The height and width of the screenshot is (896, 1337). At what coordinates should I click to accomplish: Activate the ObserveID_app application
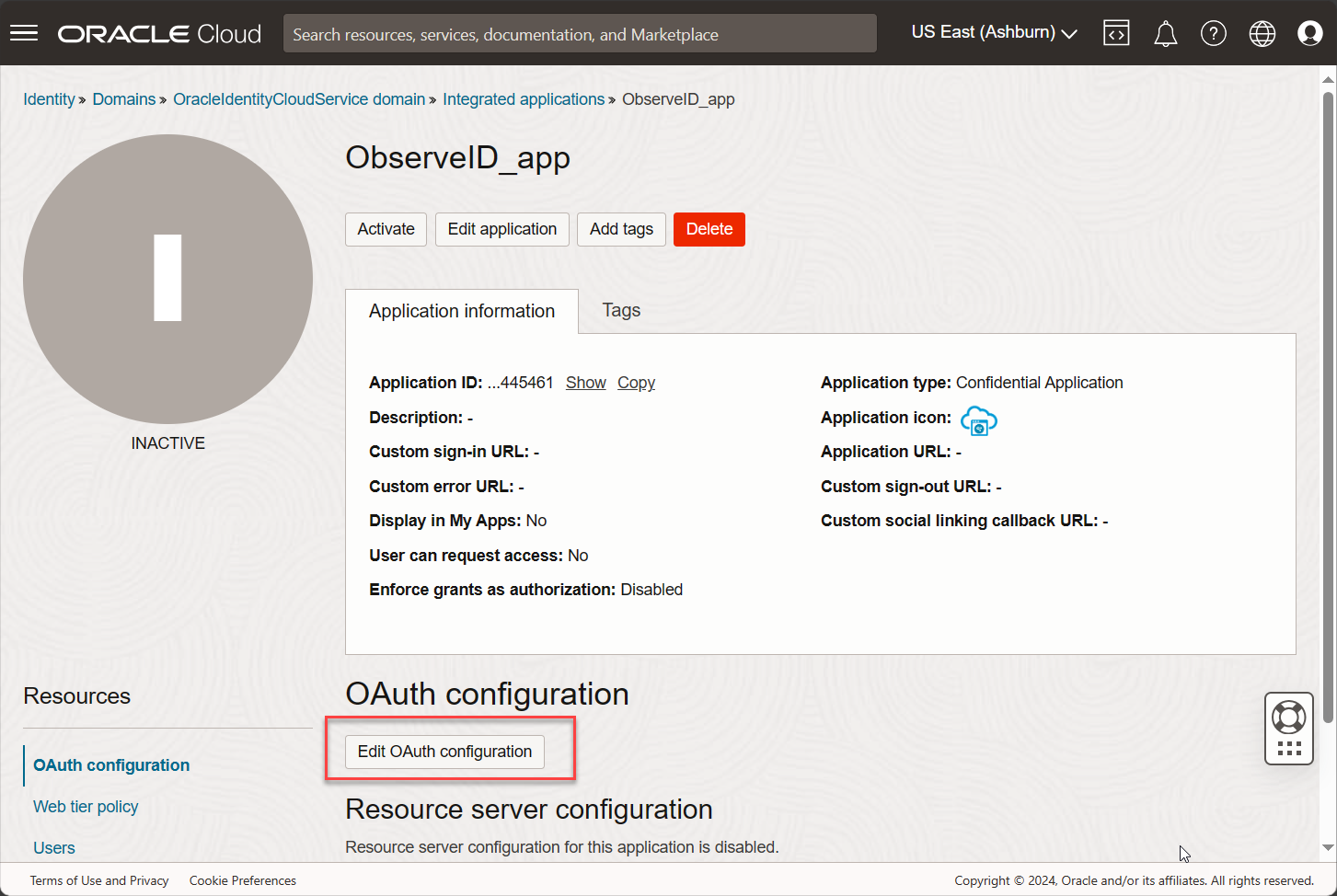(x=386, y=229)
